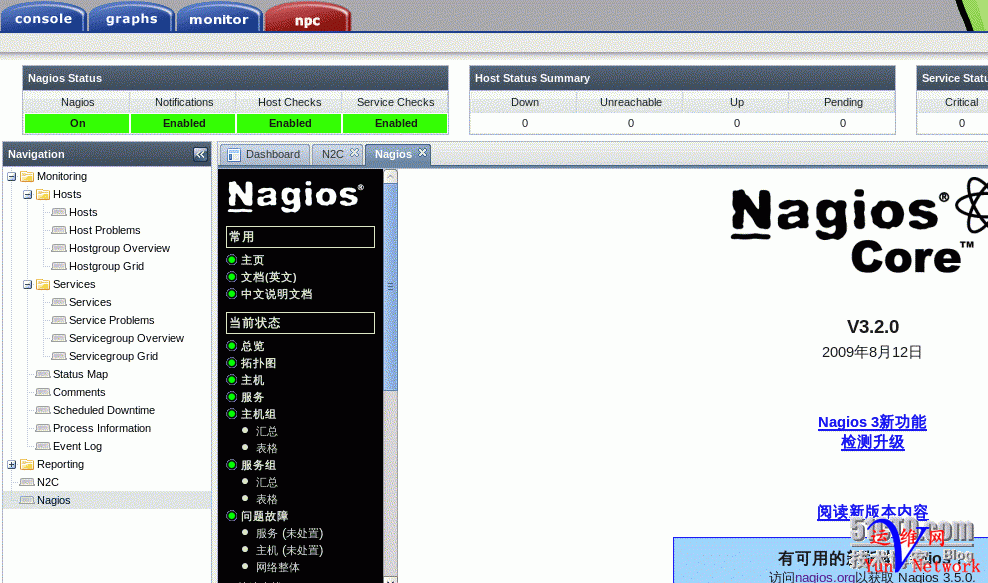Click the Hostgroup Overview item icon
The width and height of the screenshot is (988, 583).
point(59,248)
